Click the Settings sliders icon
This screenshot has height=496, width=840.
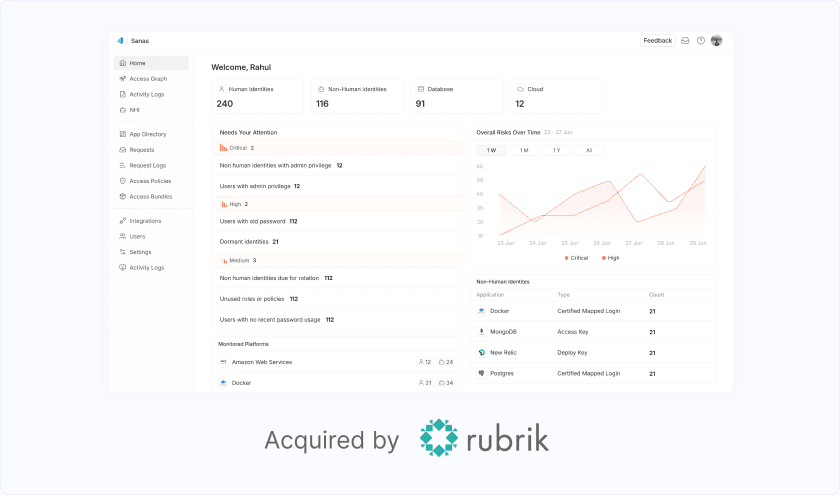click(x=123, y=252)
